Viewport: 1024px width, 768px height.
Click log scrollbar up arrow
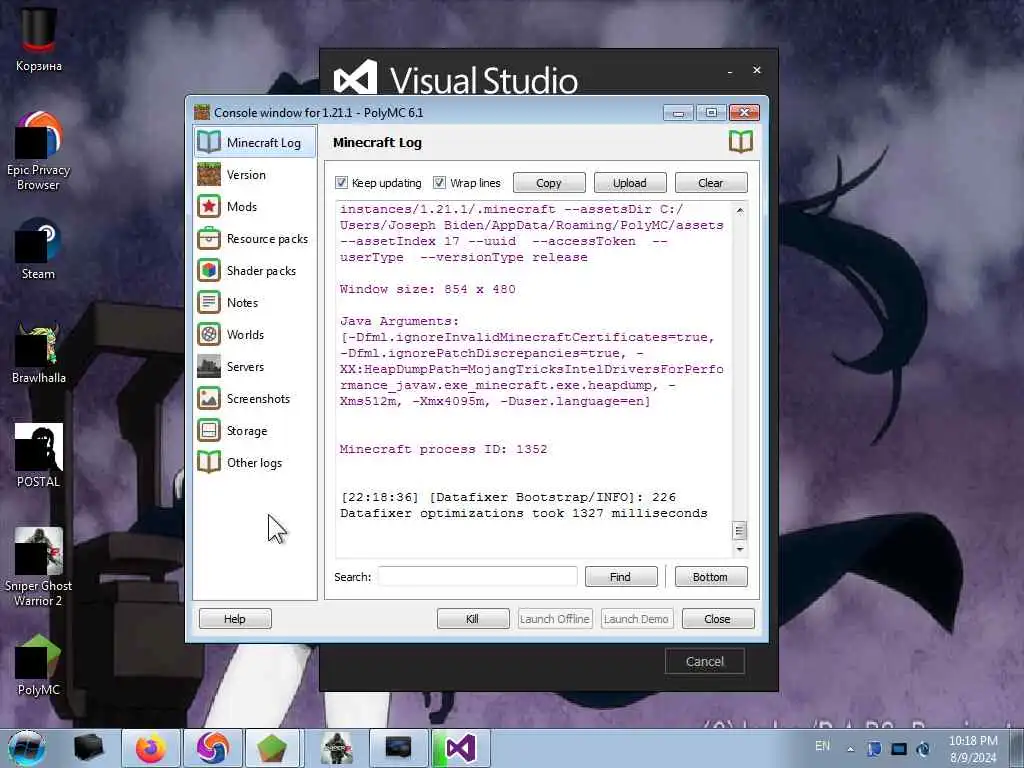739,210
